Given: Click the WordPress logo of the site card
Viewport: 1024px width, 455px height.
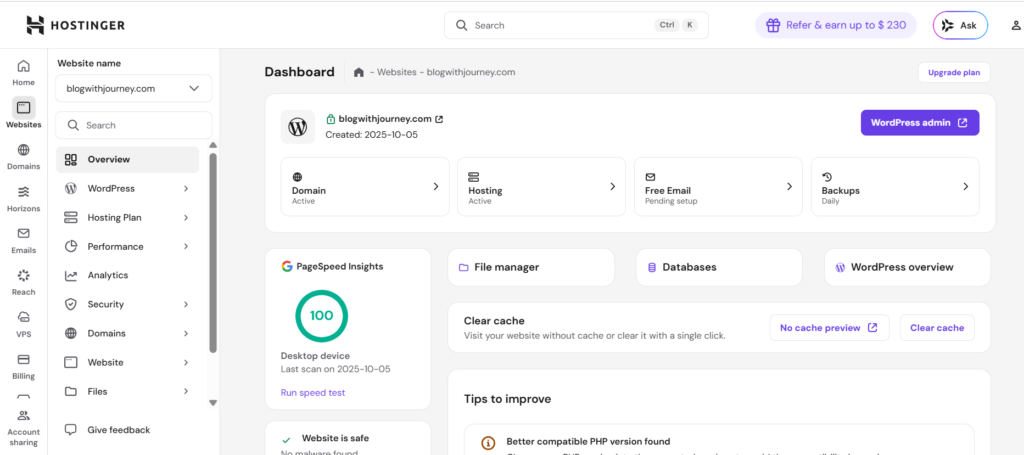Looking at the screenshot, I should [298, 127].
